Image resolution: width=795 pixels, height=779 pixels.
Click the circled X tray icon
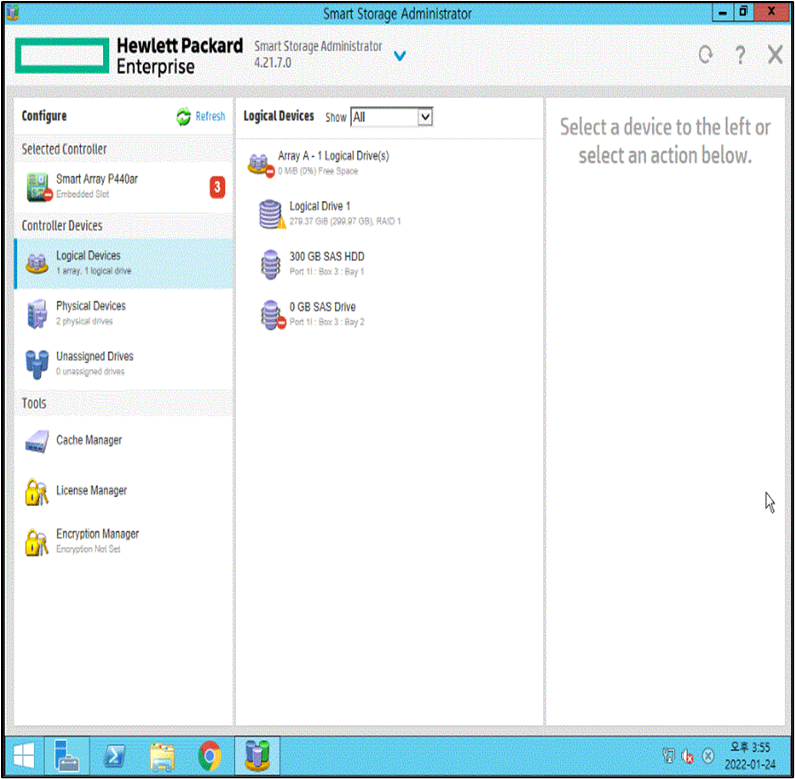pos(708,756)
